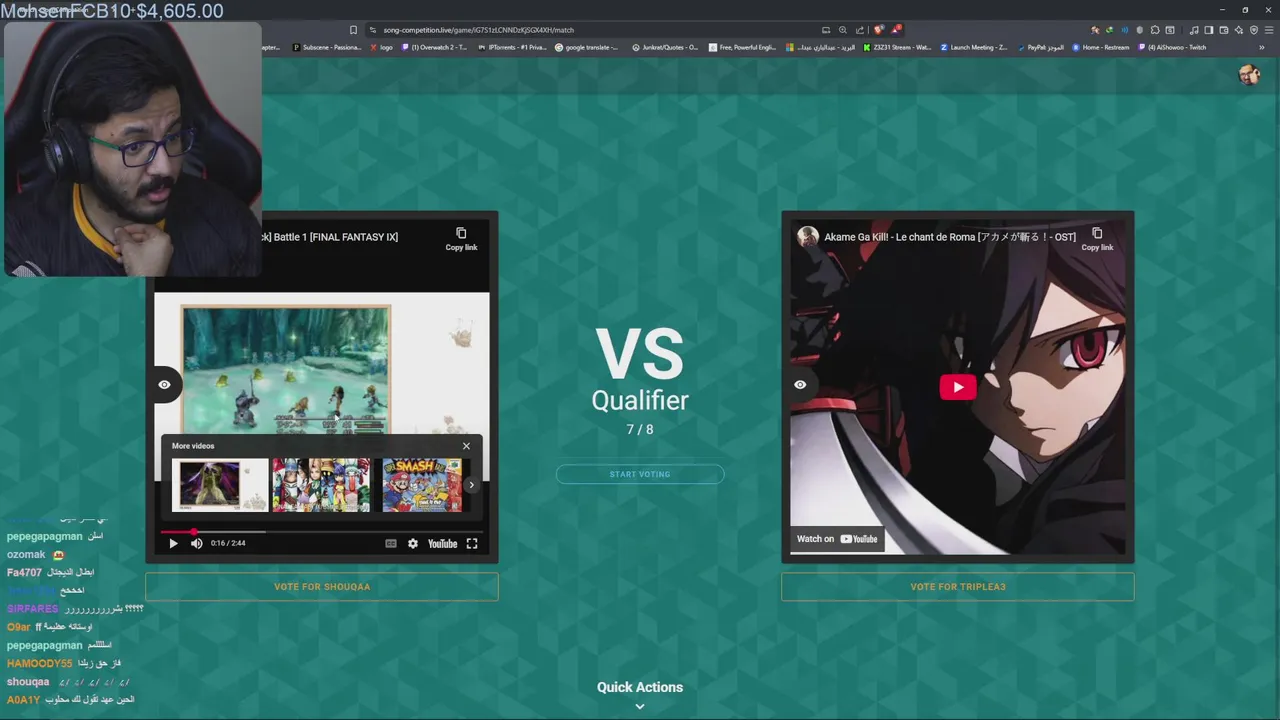
Task: Click the gray shield extension icon
Action: click(x=1139, y=30)
